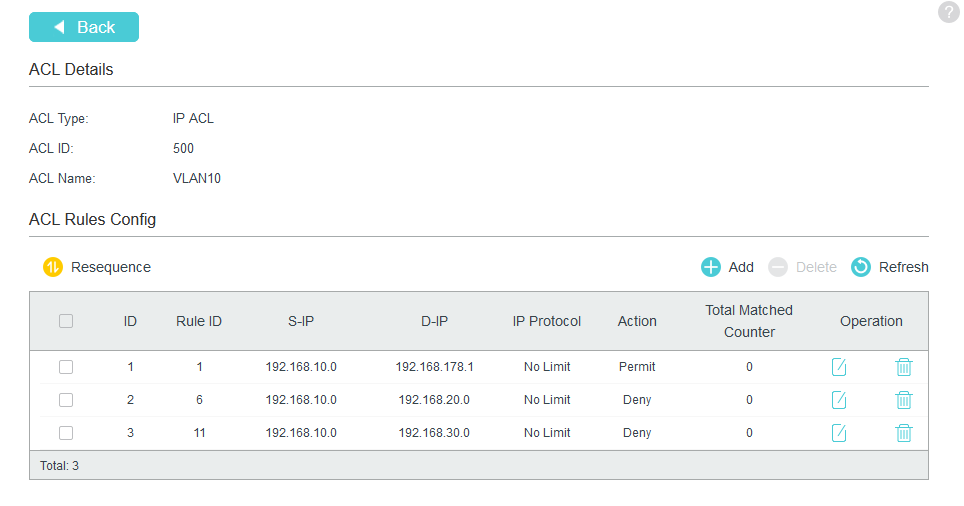
Task: Click the help question mark icon
Action: click(x=949, y=13)
